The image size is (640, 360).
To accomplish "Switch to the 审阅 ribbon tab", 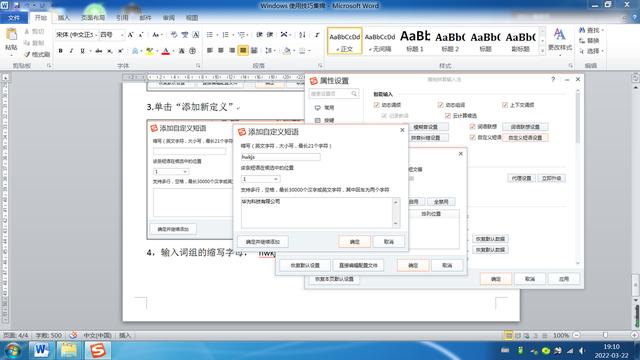I will pos(169,18).
